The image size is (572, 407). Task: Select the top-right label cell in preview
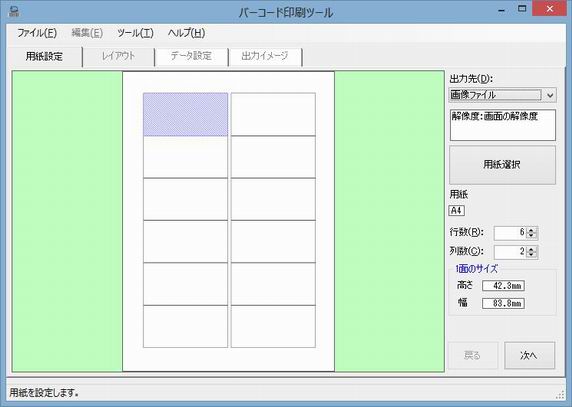pos(273,114)
